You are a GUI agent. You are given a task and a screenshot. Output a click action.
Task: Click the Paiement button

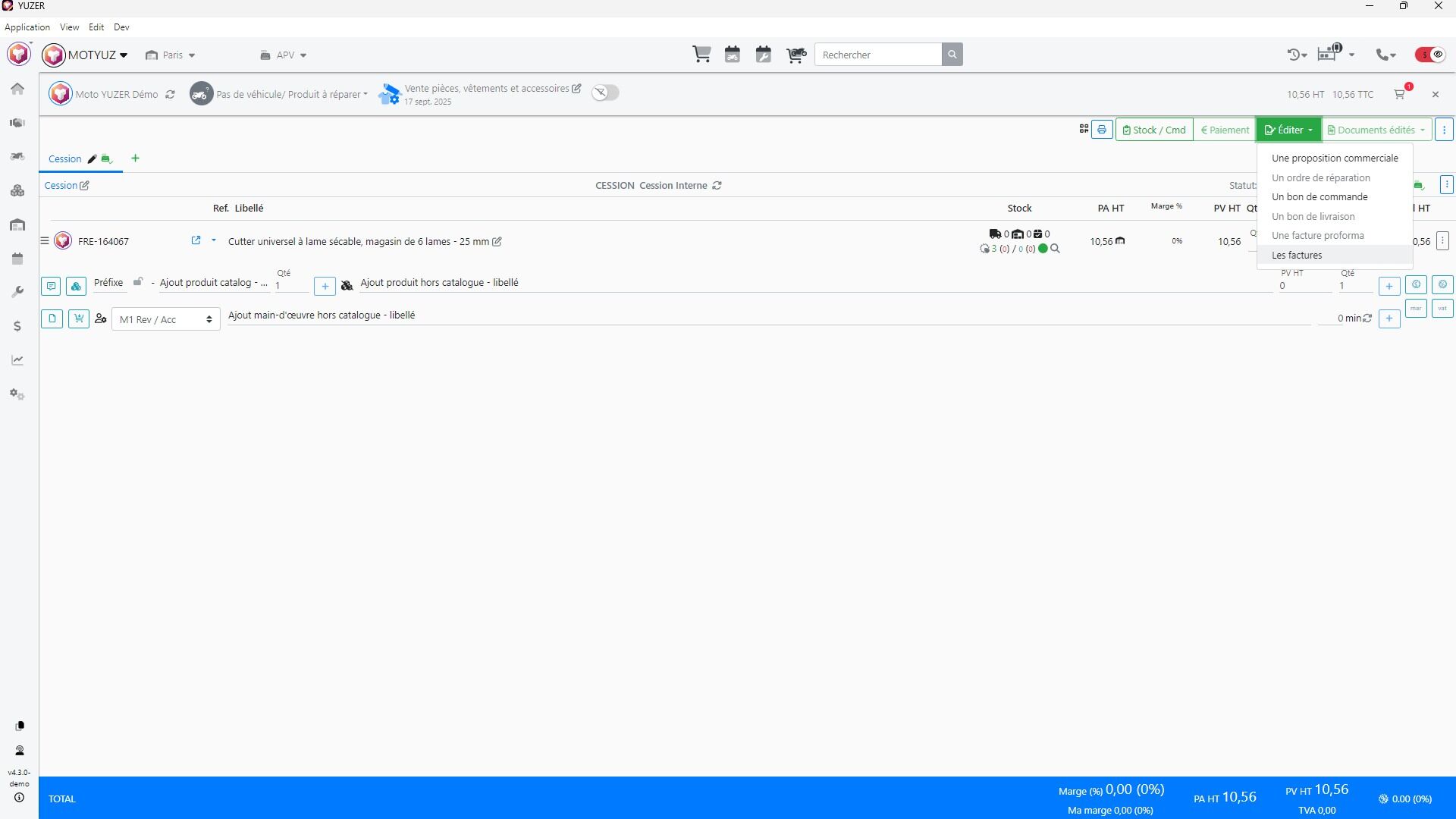tap(1225, 130)
